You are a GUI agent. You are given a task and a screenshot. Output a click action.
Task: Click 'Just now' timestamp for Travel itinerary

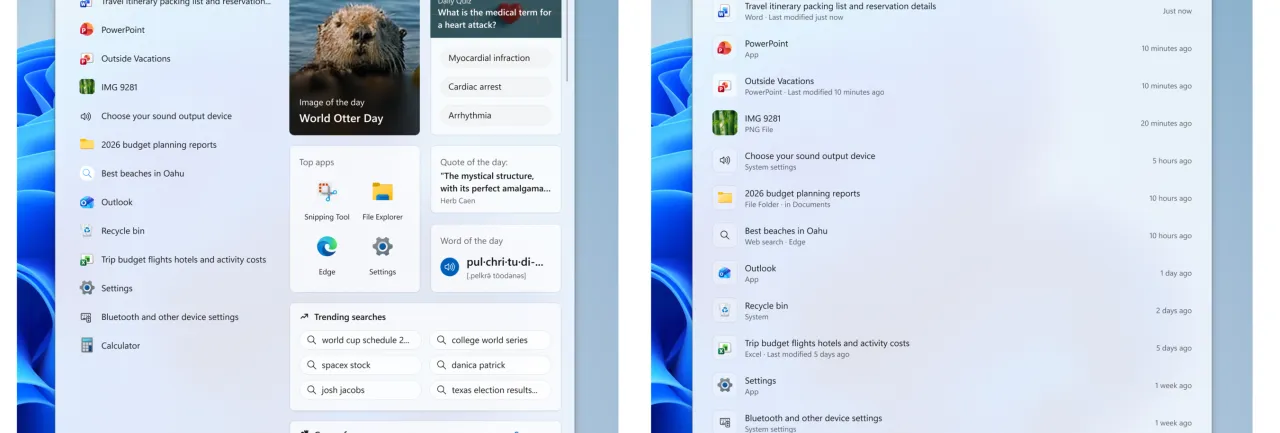(x=1177, y=11)
